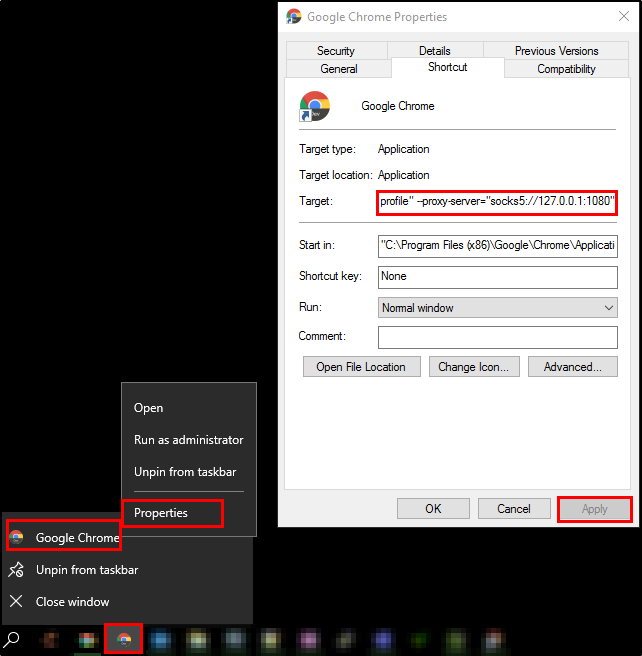The height and width of the screenshot is (656, 642).
Task: Open Advanced shortcut settings
Action: 573,367
